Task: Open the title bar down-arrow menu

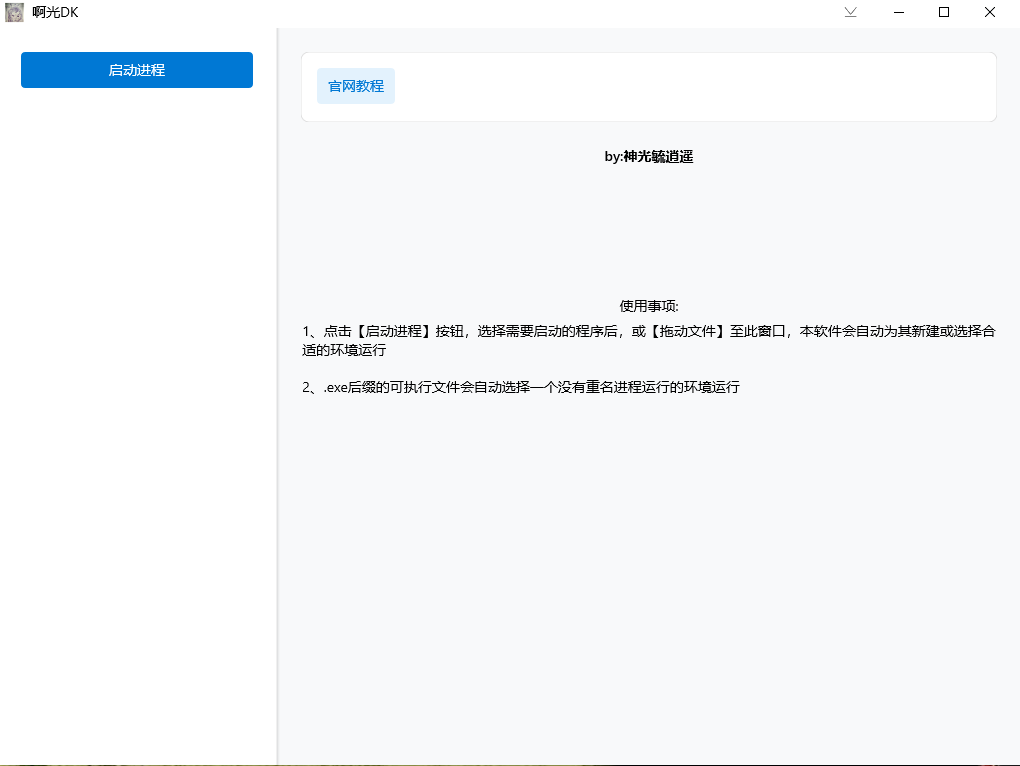Action: tap(850, 12)
